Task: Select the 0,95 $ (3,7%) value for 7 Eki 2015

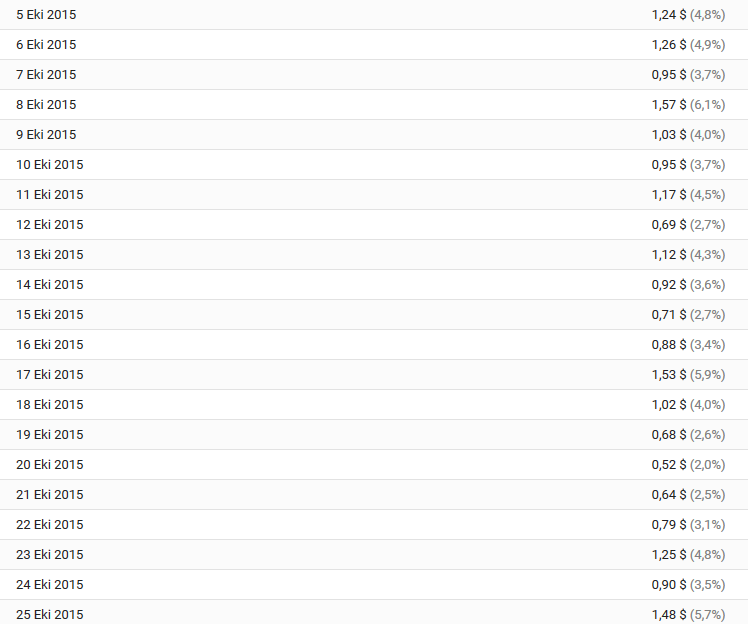Action: click(688, 75)
